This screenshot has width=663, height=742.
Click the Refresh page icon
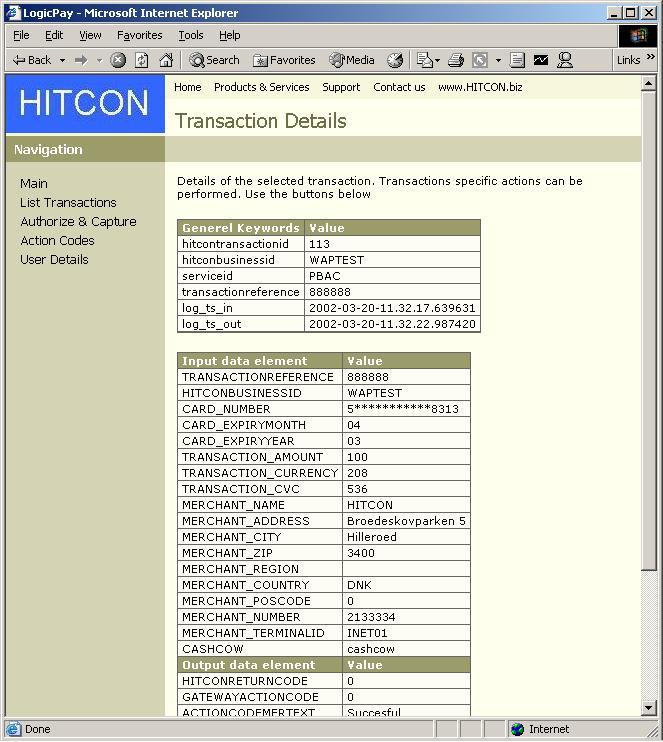click(142, 60)
